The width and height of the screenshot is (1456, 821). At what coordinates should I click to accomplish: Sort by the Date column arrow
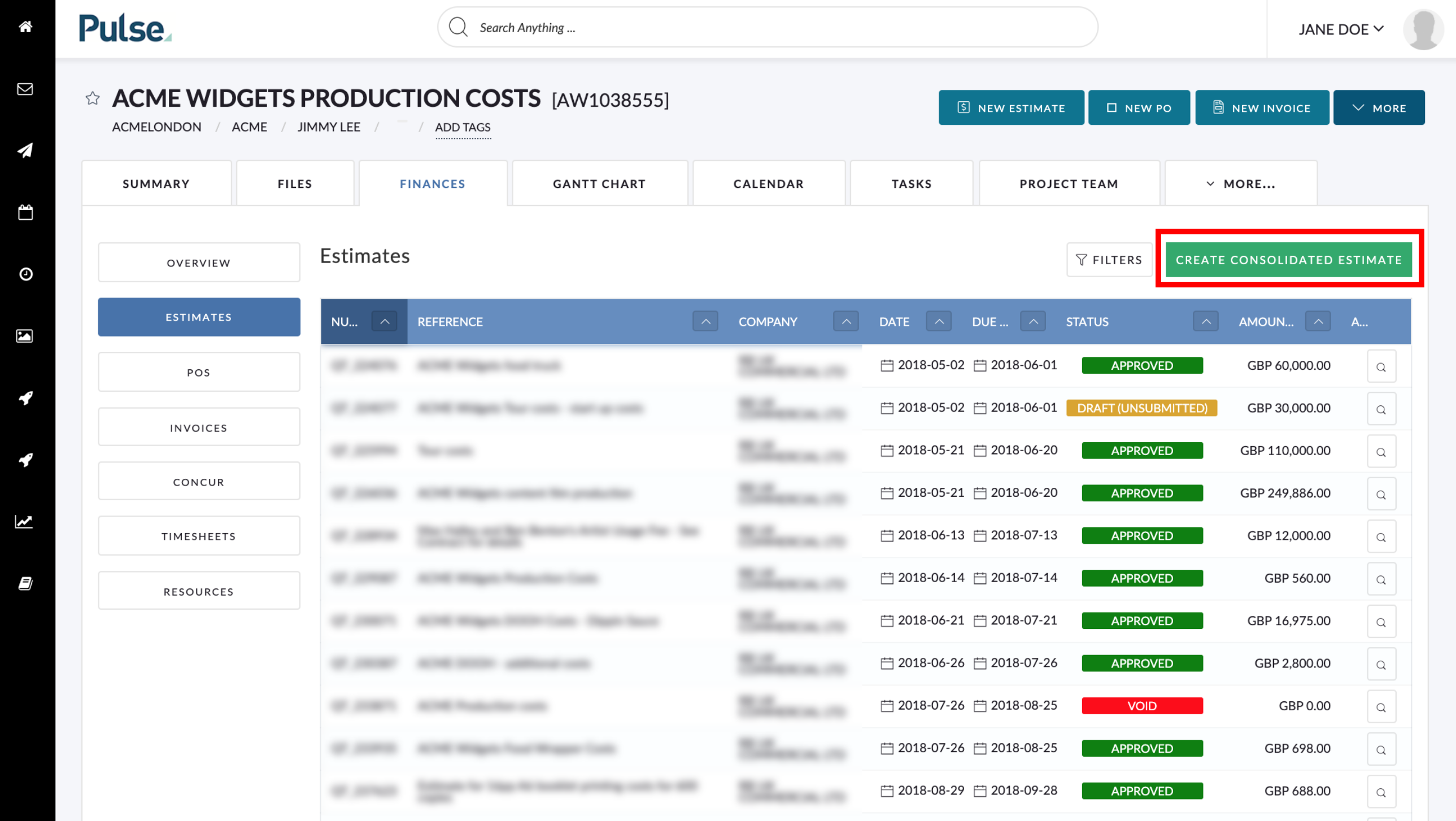pos(939,321)
